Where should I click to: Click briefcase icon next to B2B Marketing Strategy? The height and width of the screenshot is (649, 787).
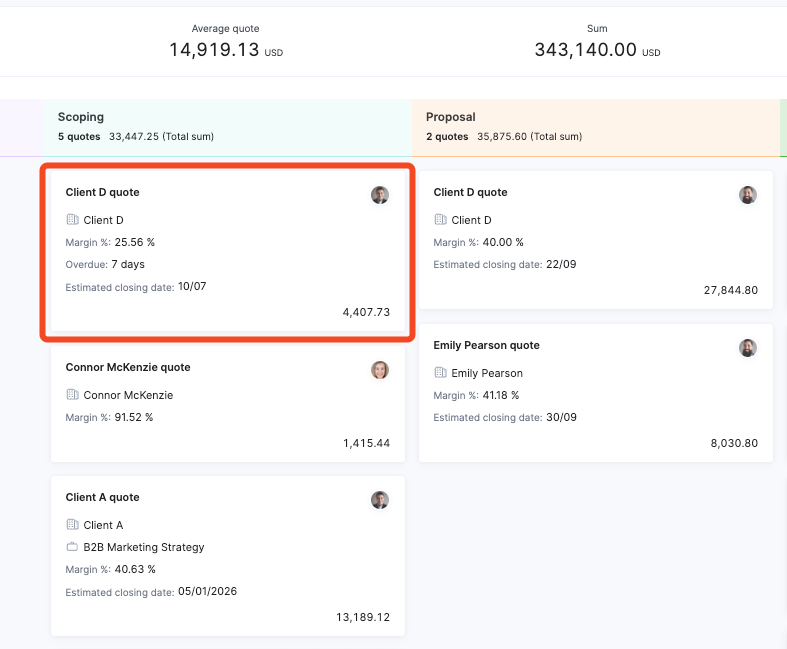point(72,547)
